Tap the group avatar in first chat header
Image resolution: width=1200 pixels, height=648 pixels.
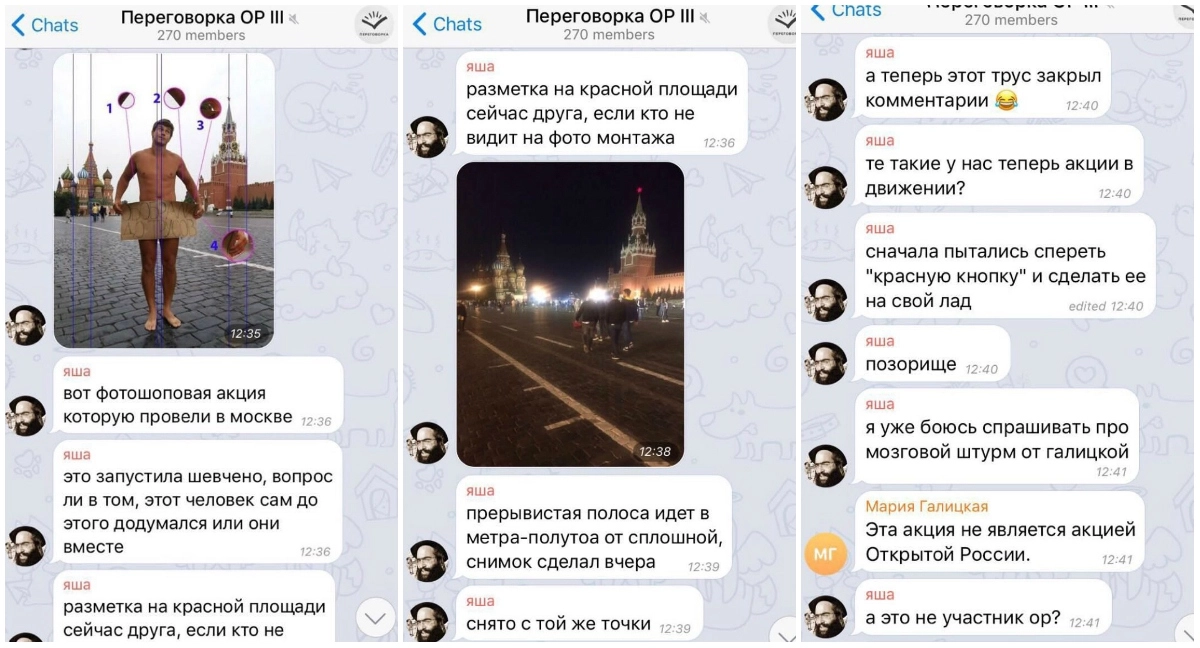coord(375,24)
